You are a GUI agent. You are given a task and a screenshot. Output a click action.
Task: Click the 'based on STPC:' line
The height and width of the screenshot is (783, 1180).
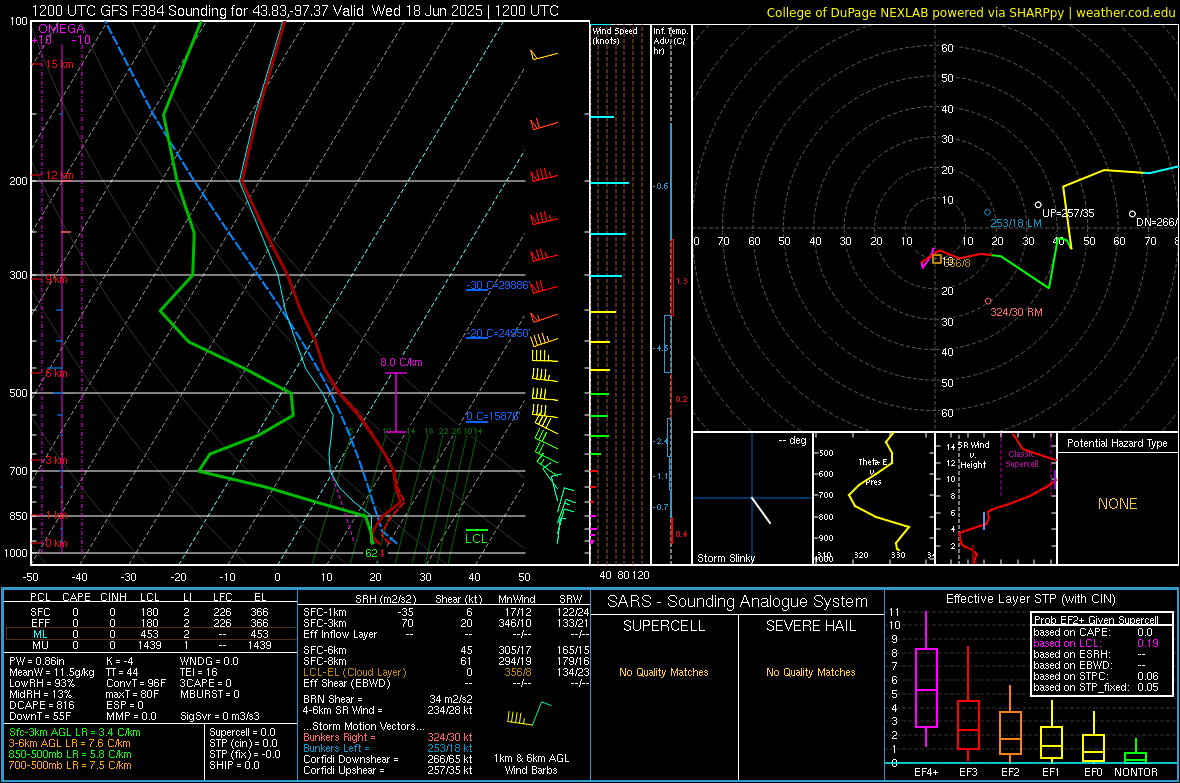coord(1096,676)
